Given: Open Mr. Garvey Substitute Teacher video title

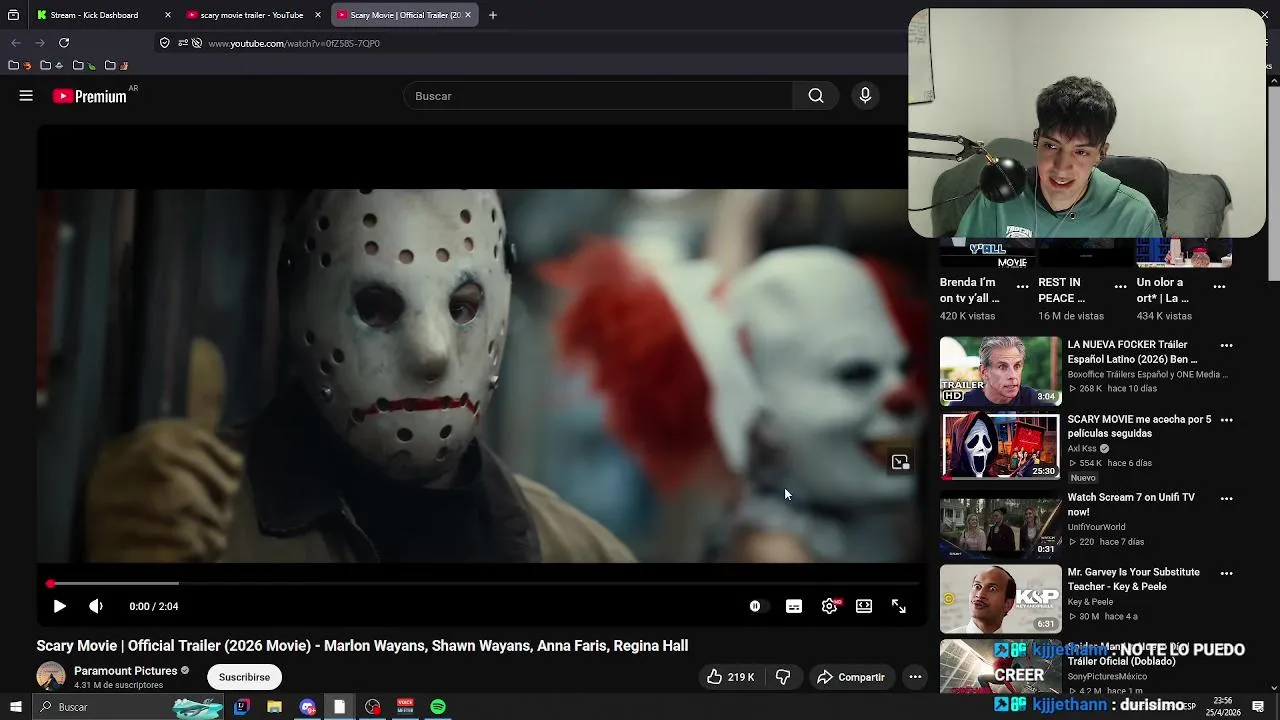Looking at the screenshot, I should [1133, 579].
